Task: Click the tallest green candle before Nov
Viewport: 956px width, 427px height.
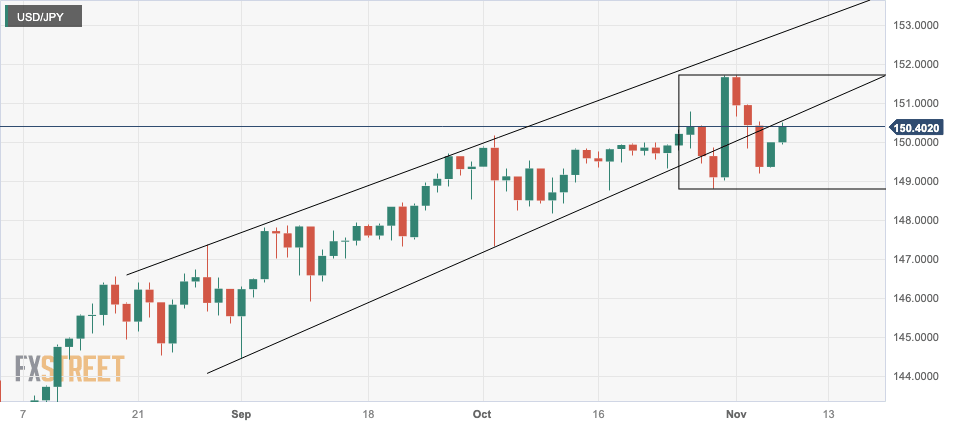Action: click(725, 127)
